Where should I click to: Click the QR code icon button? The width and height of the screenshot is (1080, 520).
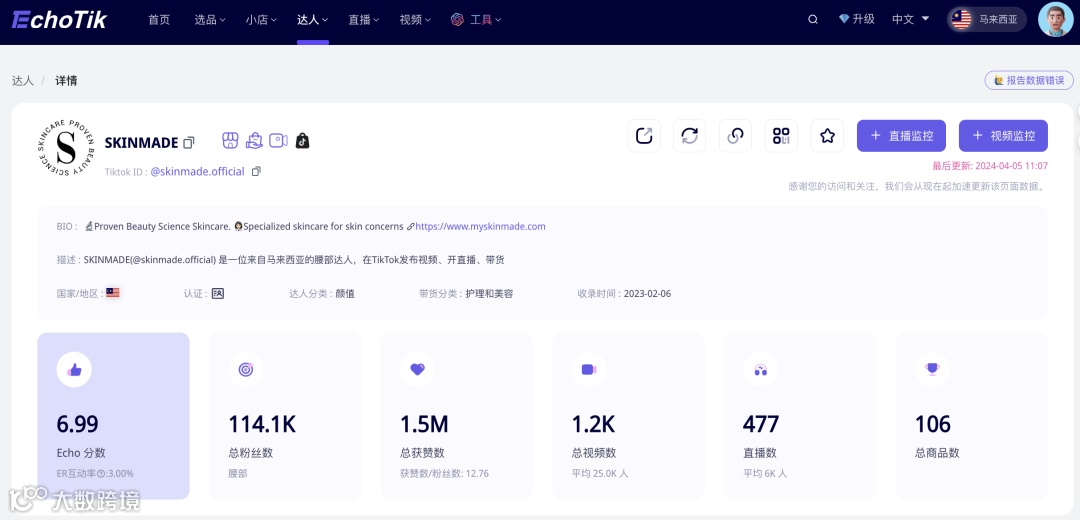click(781, 136)
